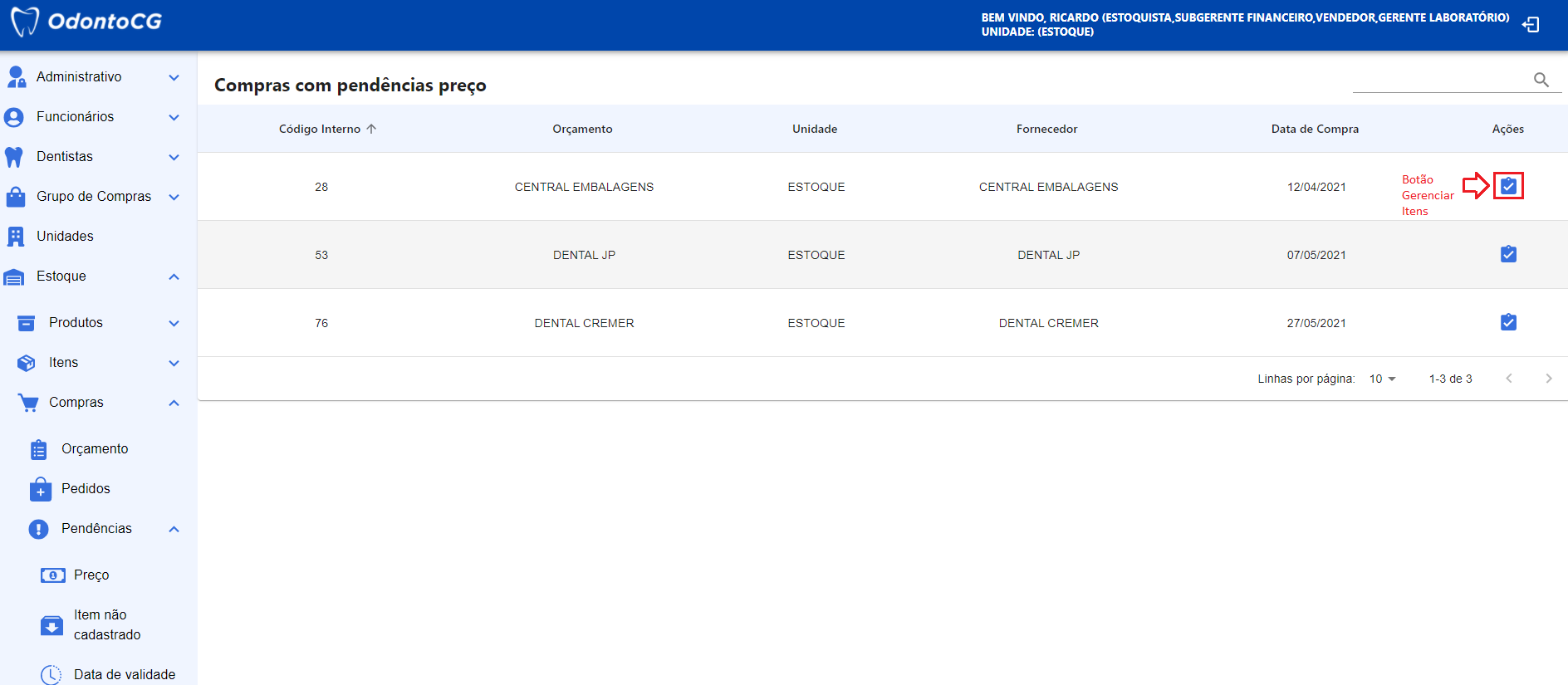Open manage items for DENTAL CREMER row
1568x685 pixels.
[1508, 322]
